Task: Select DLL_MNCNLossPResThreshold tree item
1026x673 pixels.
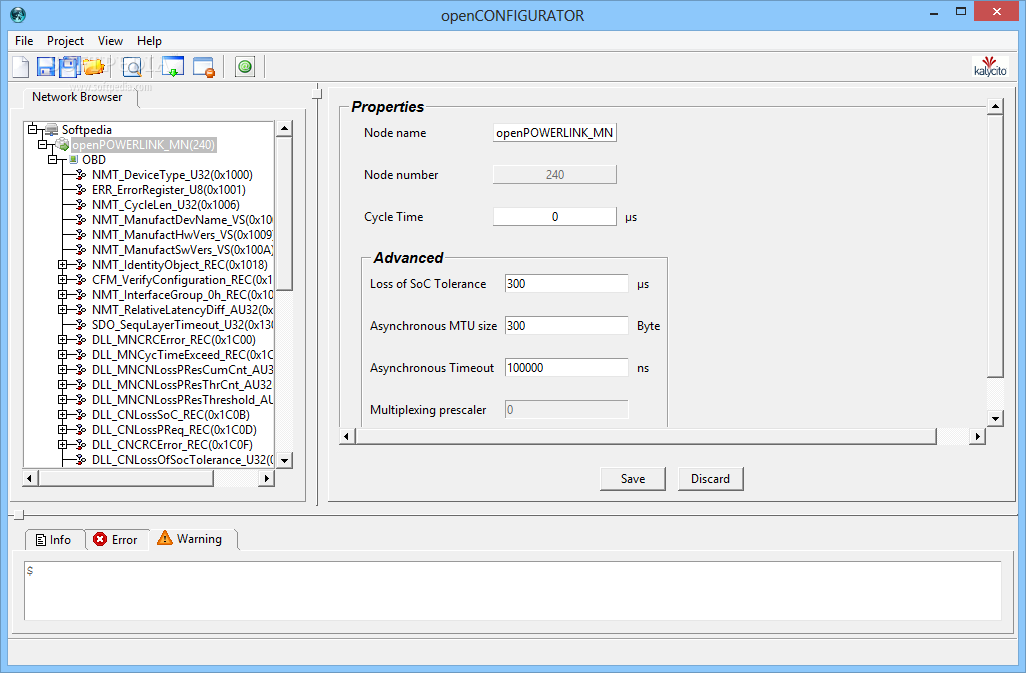Action: point(183,400)
